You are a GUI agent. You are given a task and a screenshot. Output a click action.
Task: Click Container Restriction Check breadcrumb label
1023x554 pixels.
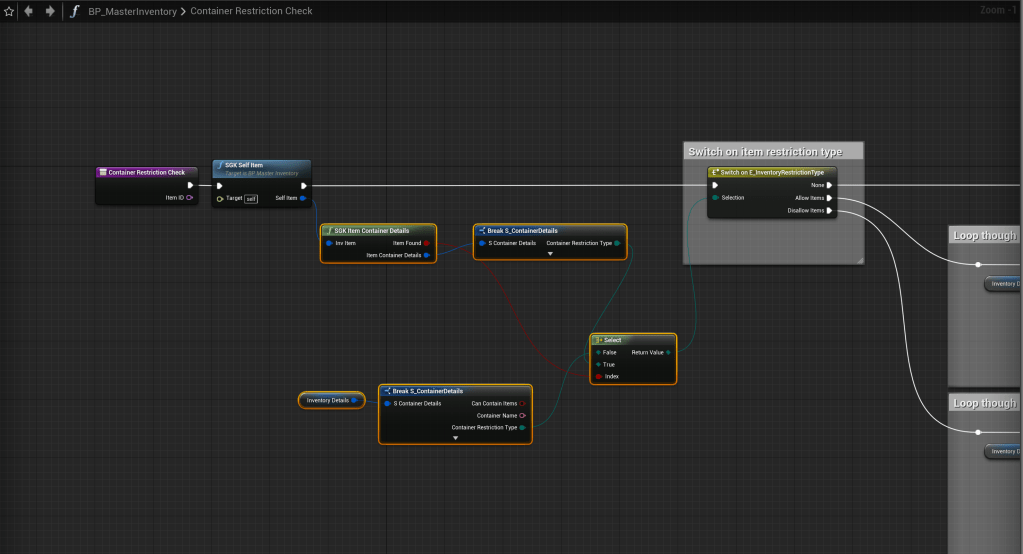click(251, 11)
